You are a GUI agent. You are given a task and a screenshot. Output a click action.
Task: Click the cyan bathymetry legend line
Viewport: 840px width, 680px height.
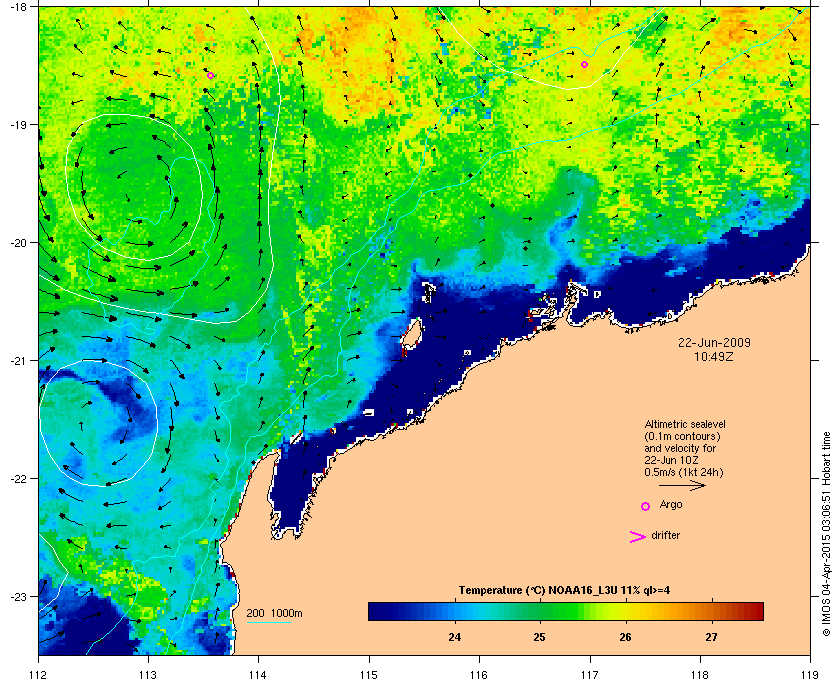[x=268, y=623]
